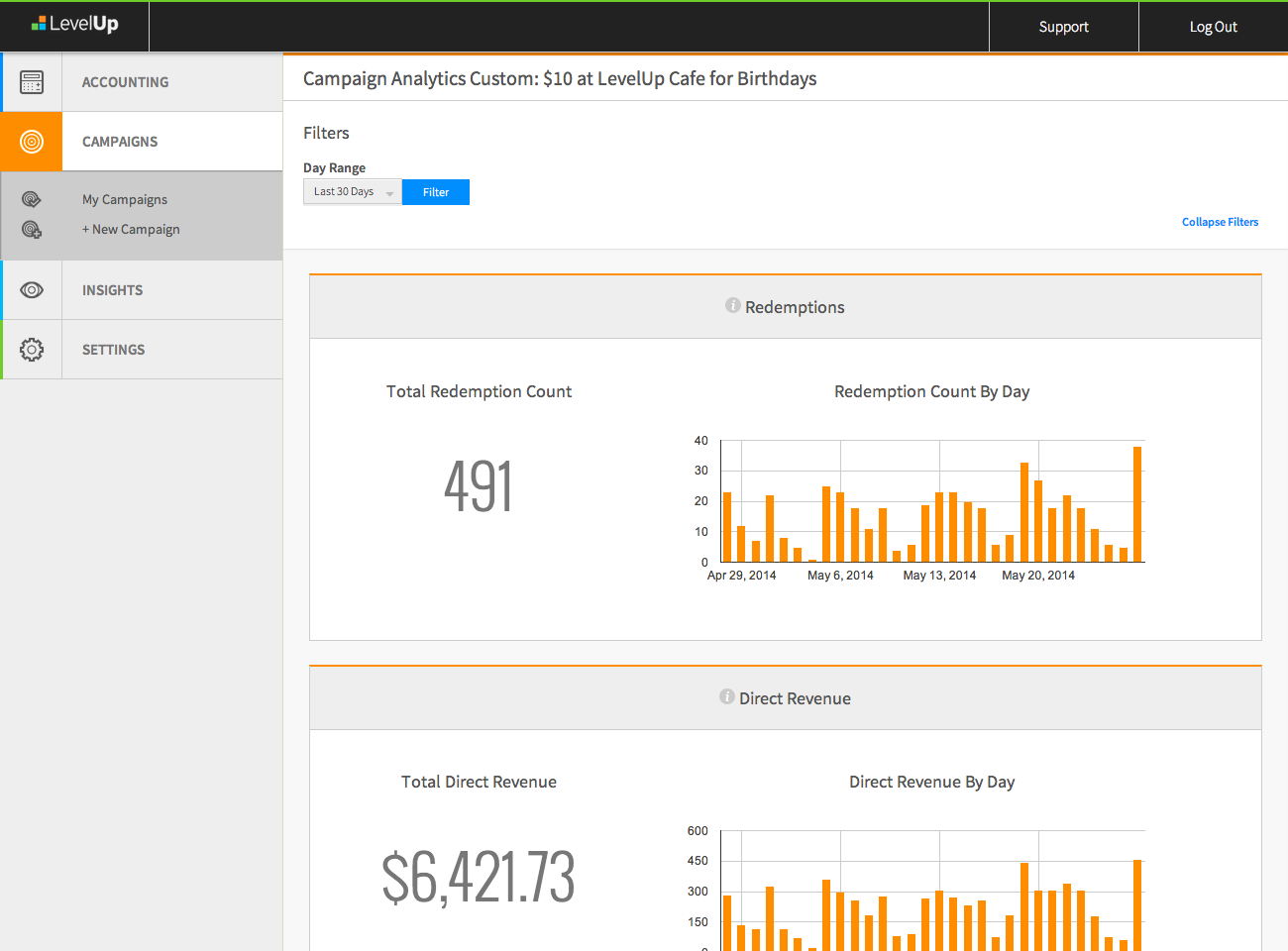Click the info icon beside Redemptions

732,305
